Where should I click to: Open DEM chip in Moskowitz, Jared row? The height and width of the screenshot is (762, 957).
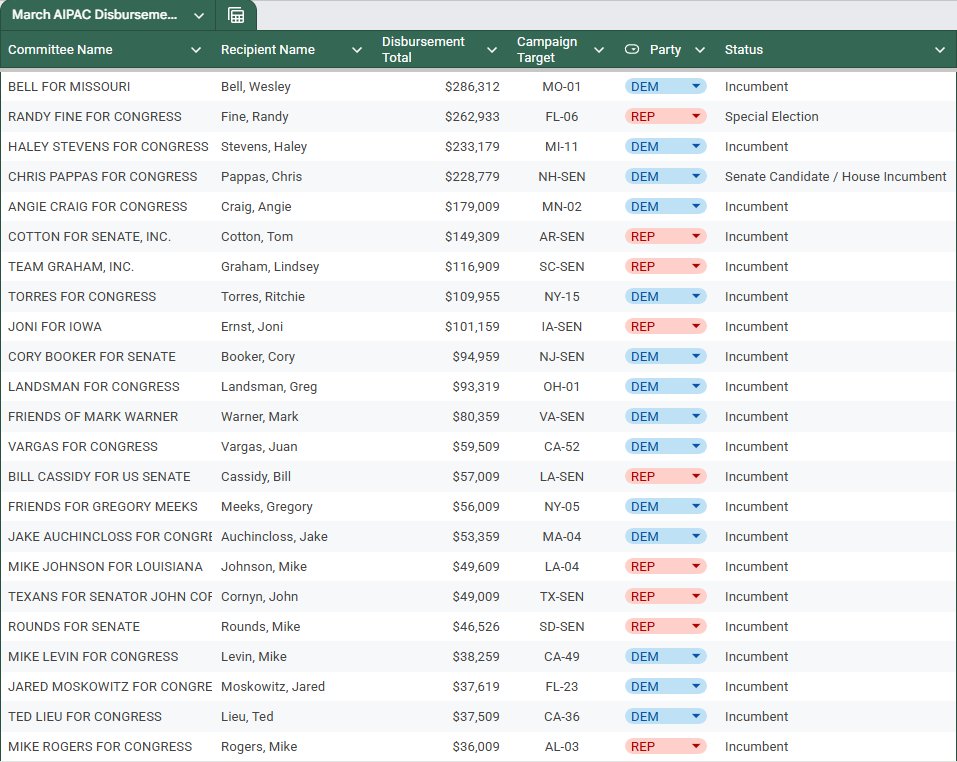click(665, 686)
